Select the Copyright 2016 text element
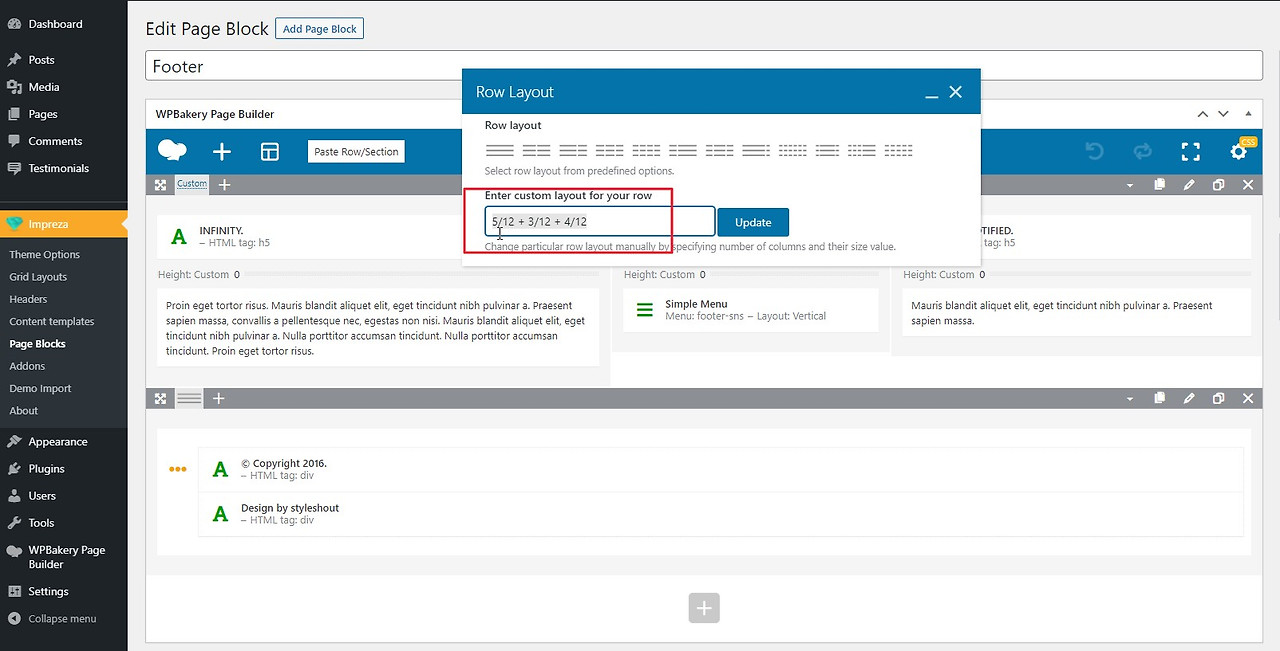1280x651 pixels. coord(720,469)
